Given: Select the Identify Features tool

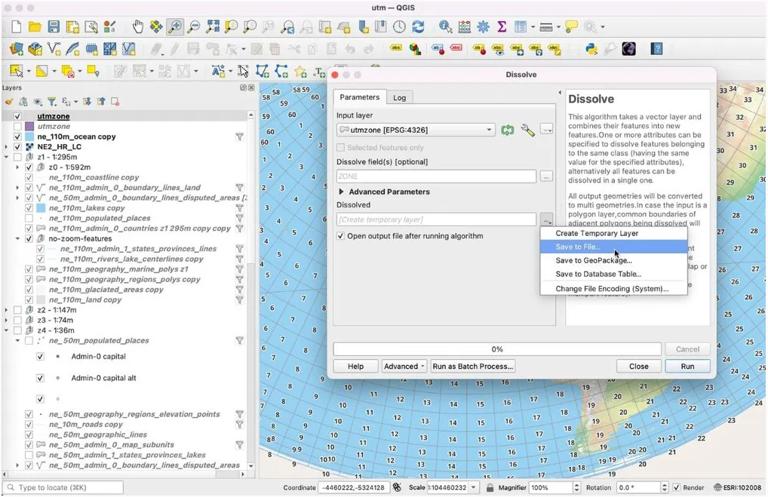Looking at the screenshot, I should 445,26.
